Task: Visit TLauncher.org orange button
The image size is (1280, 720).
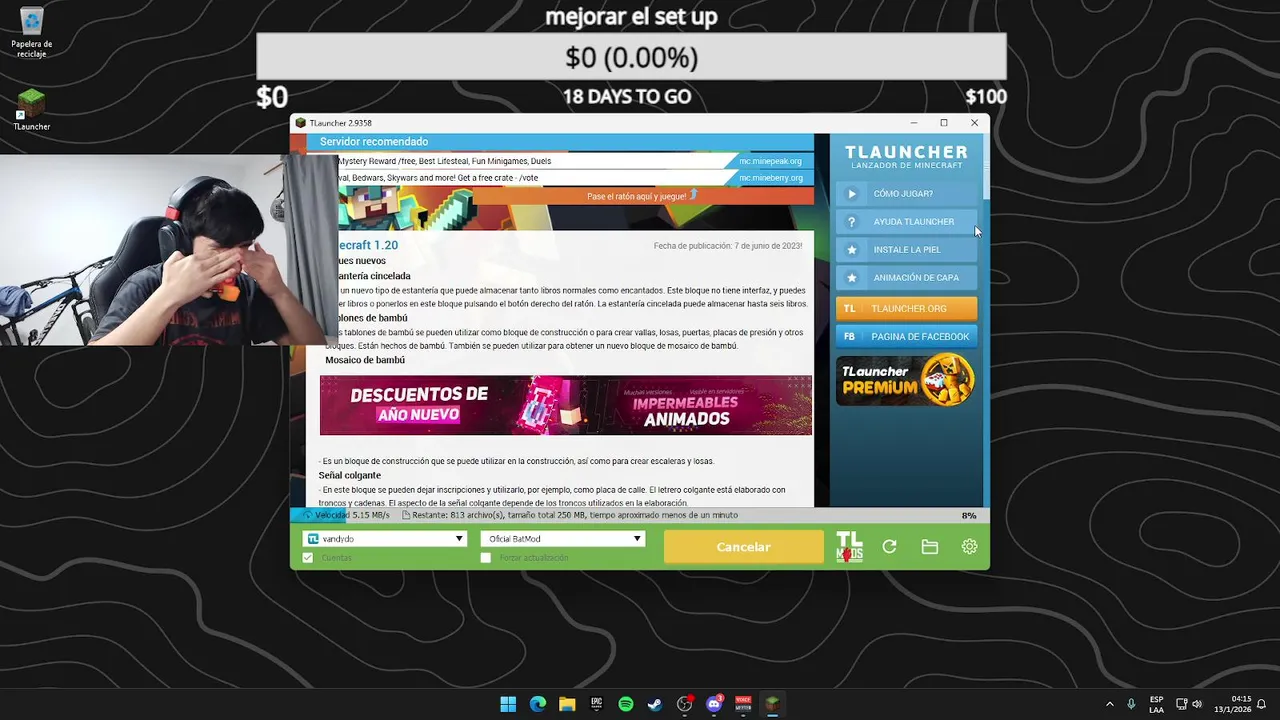Action: [907, 308]
